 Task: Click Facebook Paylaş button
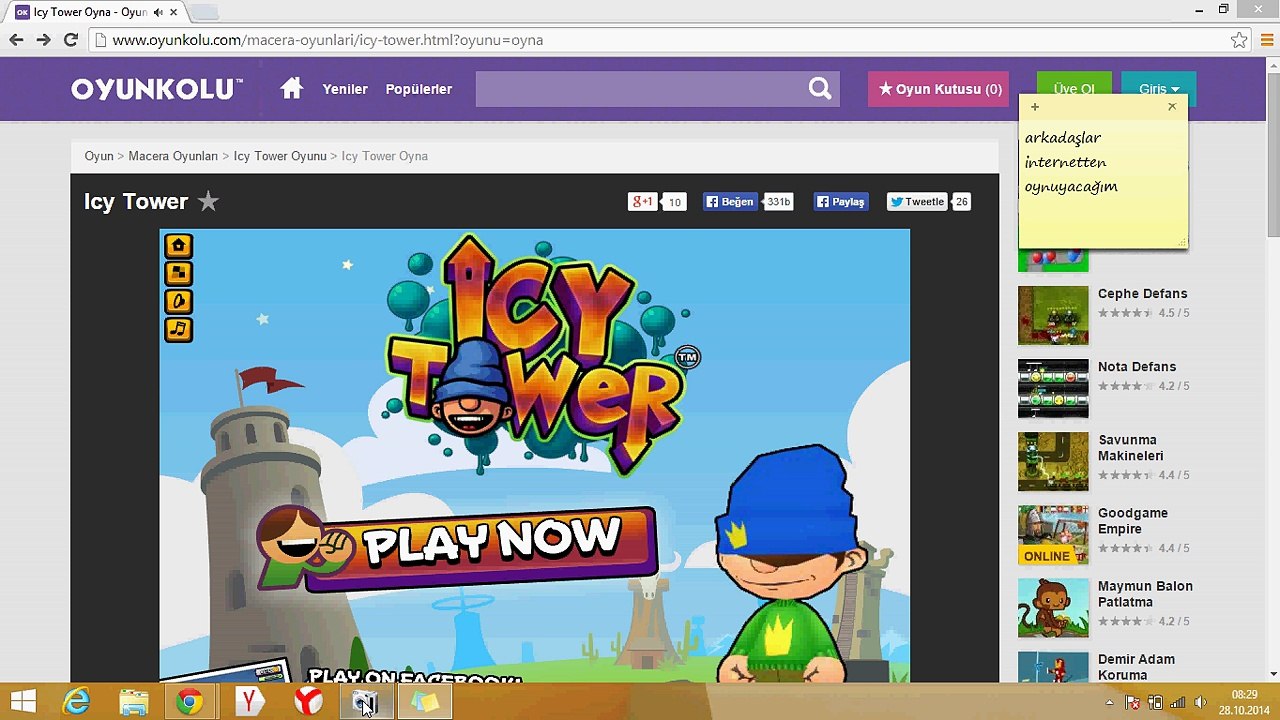click(x=840, y=202)
